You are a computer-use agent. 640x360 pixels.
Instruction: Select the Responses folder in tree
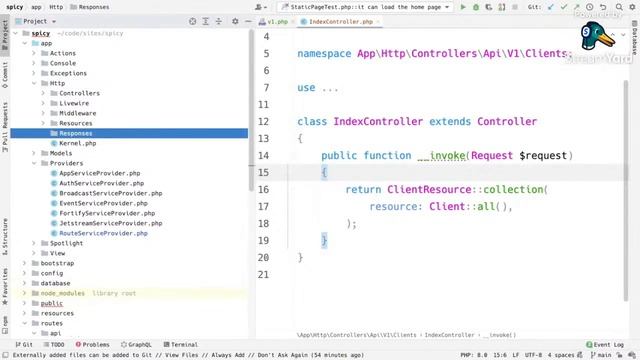tap(129, 133)
